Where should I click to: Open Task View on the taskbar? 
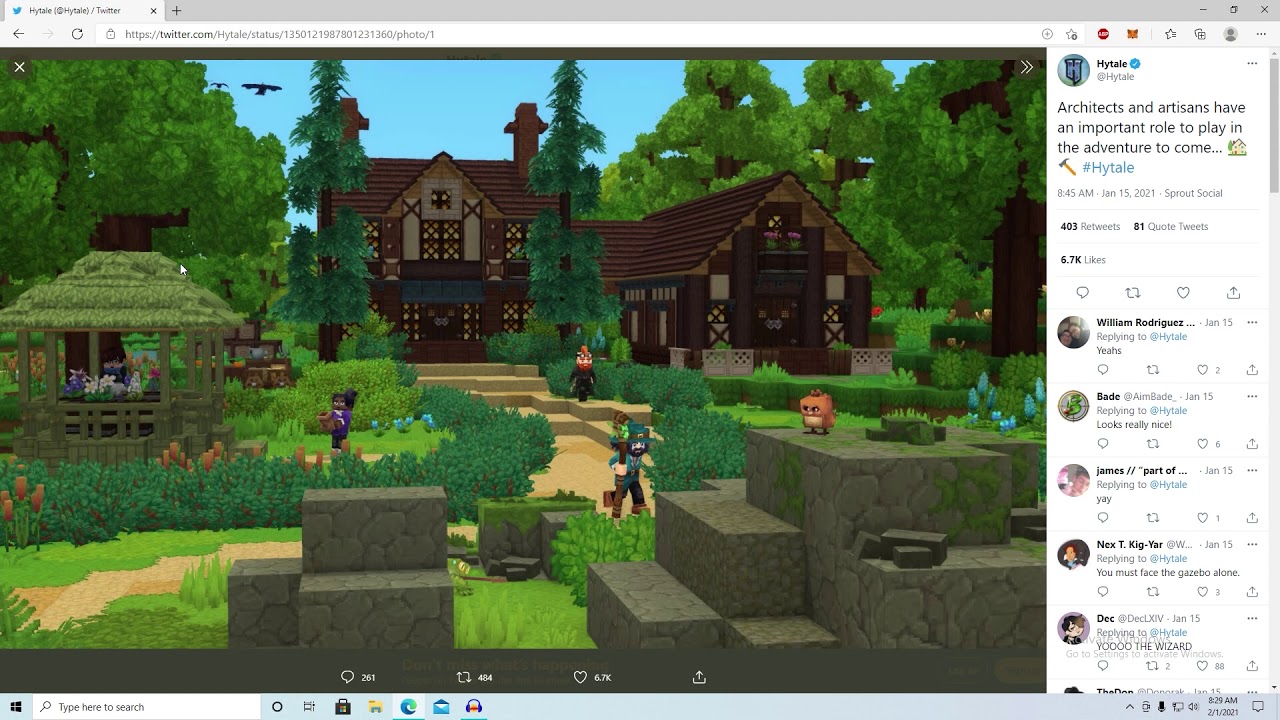coord(309,707)
